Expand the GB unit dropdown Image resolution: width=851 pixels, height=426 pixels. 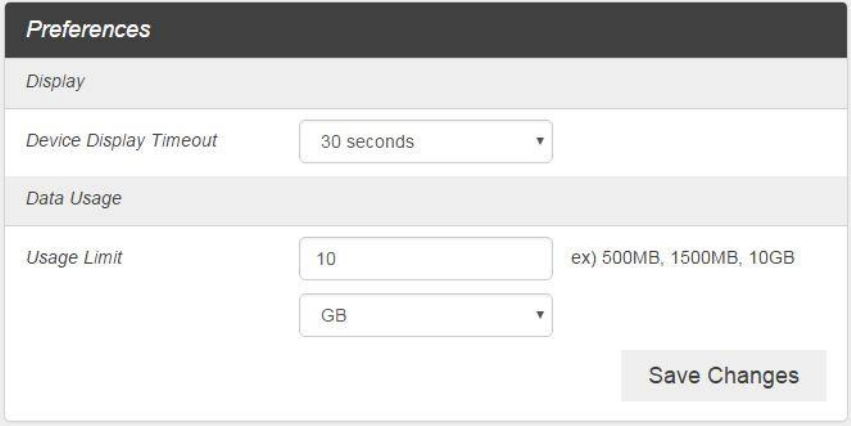click(x=425, y=315)
